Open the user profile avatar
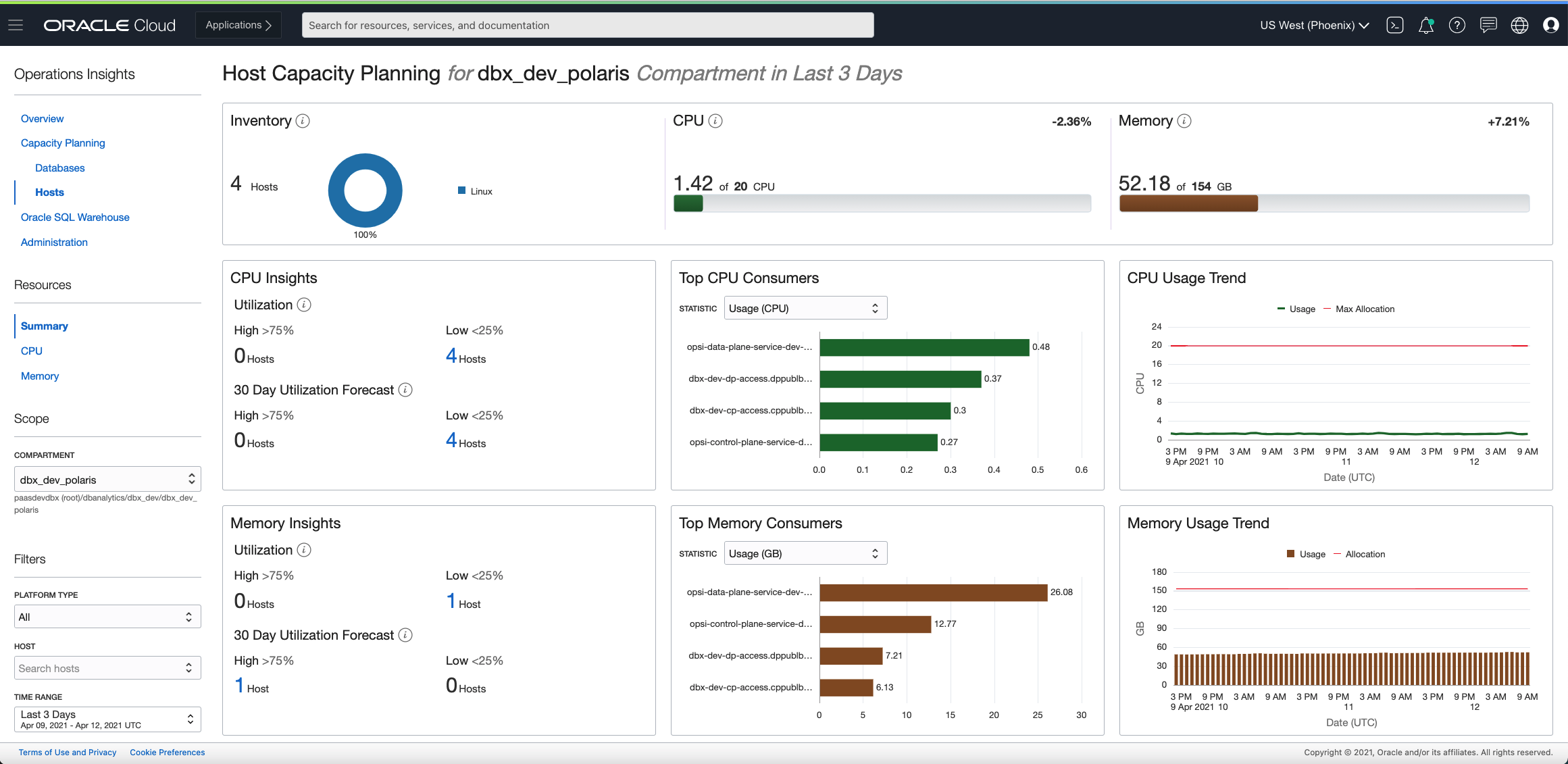This screenshot has width=1568, height=764. (x=1550, y=25)
